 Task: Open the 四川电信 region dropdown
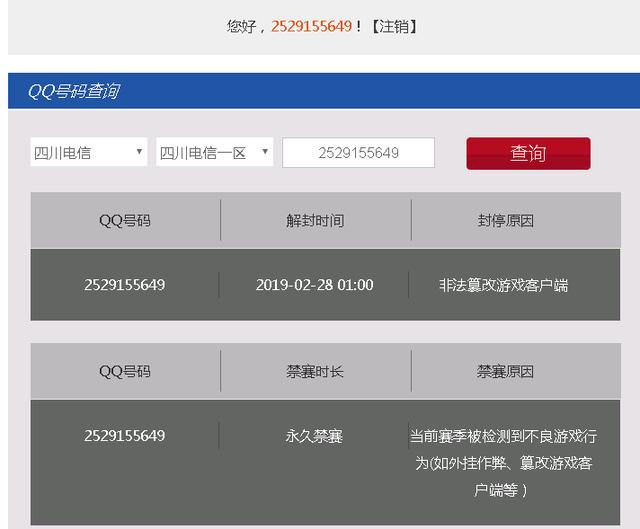click(89, 152)
